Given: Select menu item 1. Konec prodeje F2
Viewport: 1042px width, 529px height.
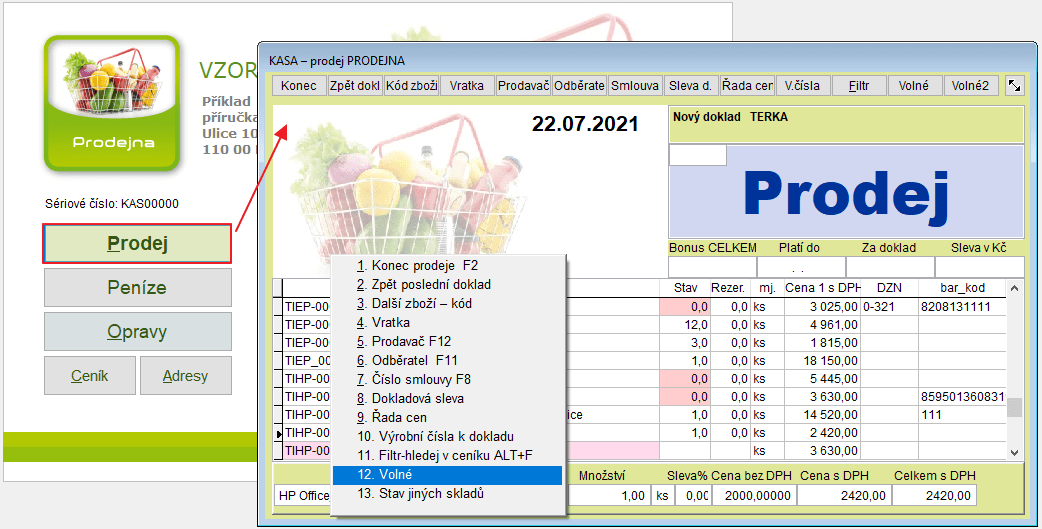Looking at the screenshot, I should (x=447, y=266).
